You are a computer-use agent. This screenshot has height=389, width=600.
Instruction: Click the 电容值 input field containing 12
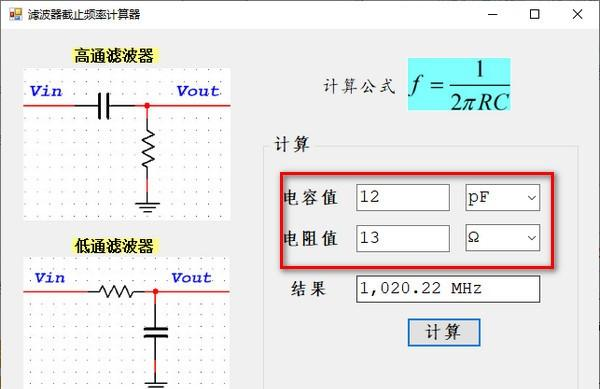(x=403, y=197)
